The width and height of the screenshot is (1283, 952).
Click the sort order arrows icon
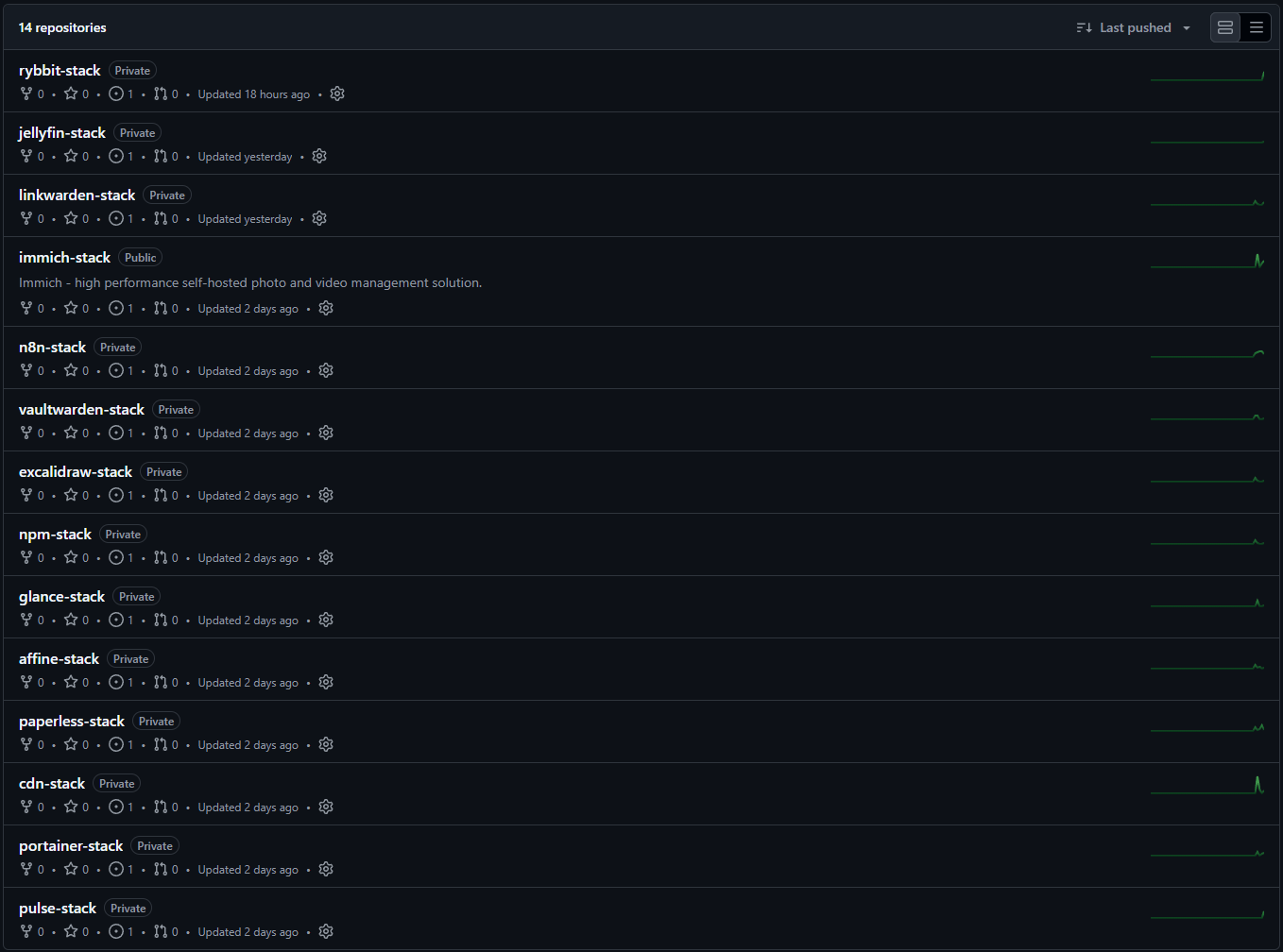coord(1084,27)
